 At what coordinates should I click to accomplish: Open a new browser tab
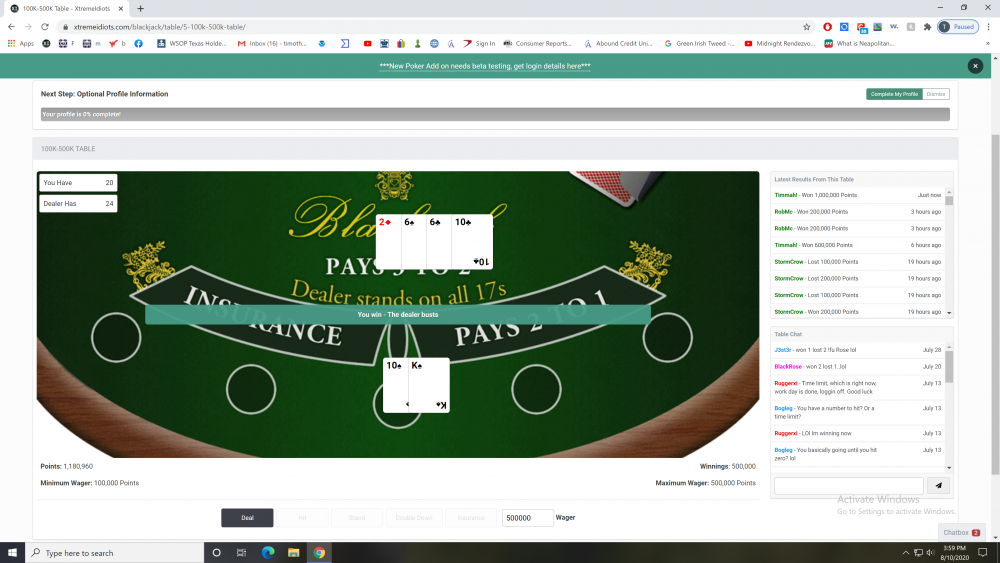click(140, 8)
